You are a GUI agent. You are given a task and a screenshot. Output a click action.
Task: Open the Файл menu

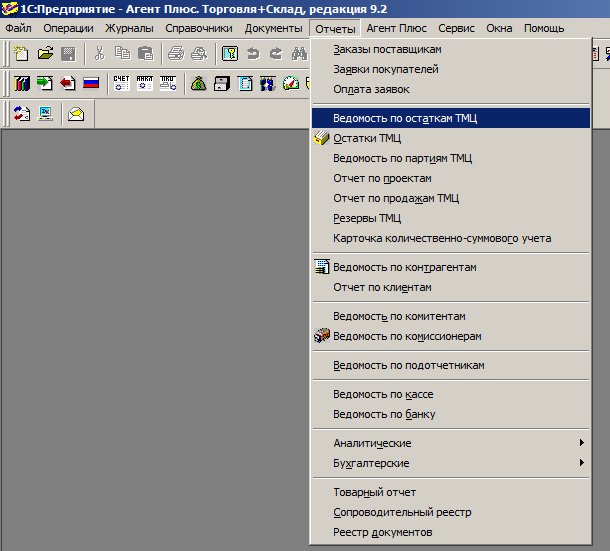pyautogui.click(x=18, y=28)
